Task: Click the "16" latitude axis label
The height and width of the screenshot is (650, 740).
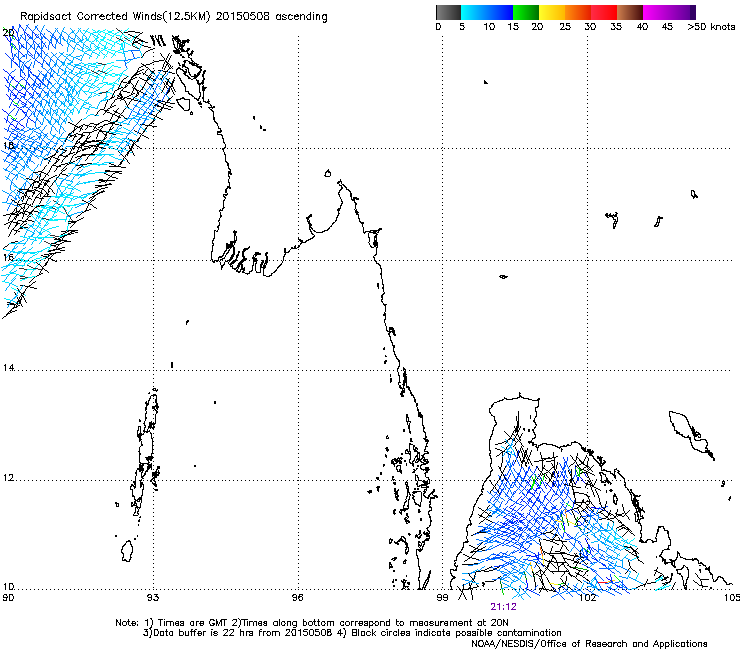Action: point(8,257)
